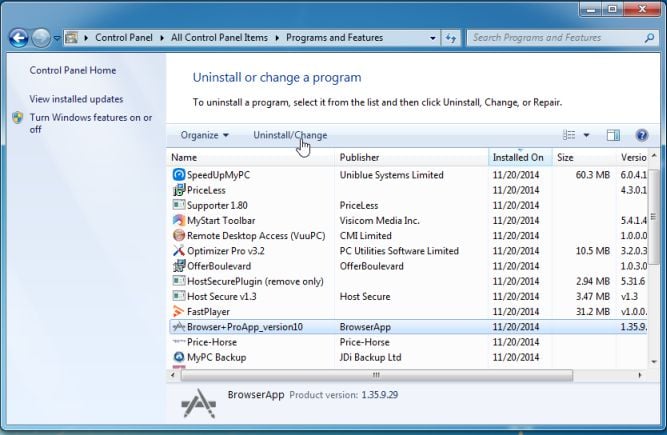667x435 pixels.
Task: Click the MyPC Backup icon
Action: click(x=179, y=357)
